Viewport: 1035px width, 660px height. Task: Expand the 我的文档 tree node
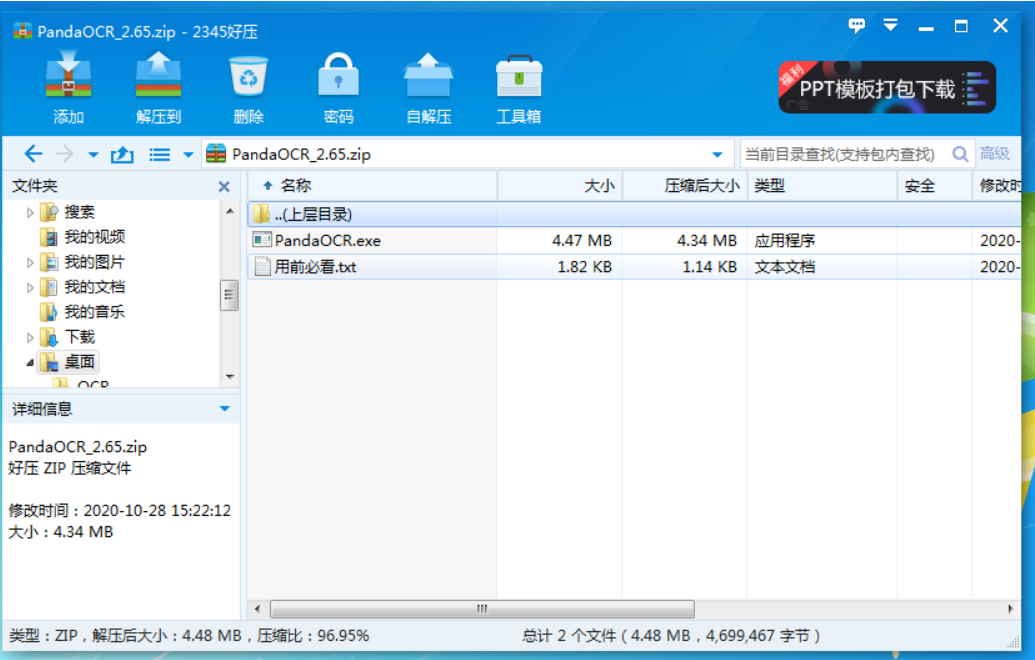tap(30, 288)
